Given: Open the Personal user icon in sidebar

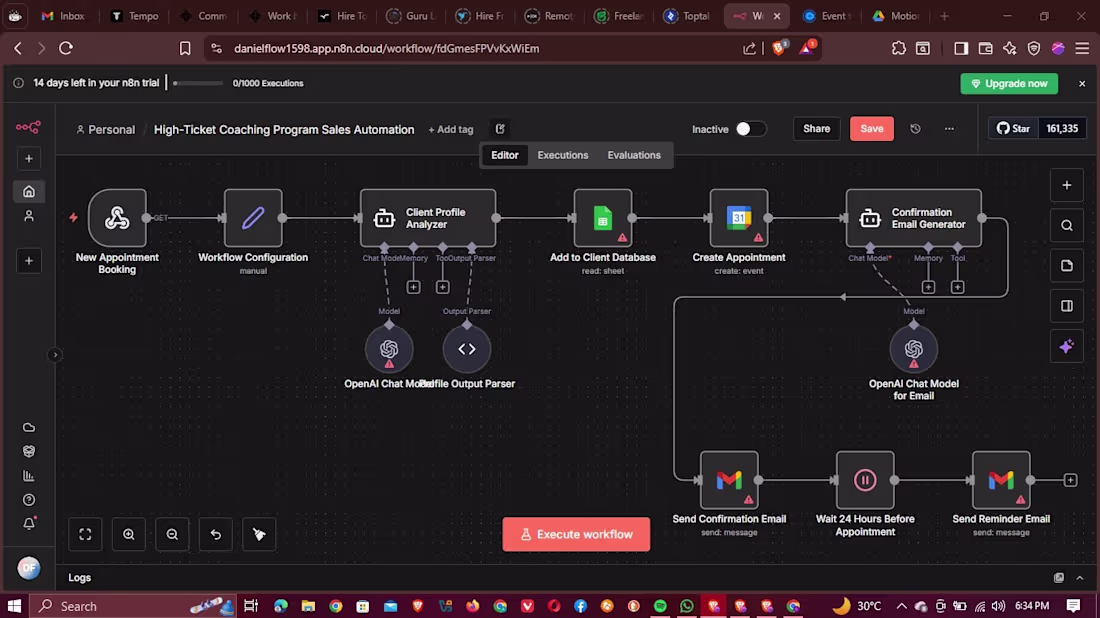Looking at the screenshot, I should pos(29,216).
